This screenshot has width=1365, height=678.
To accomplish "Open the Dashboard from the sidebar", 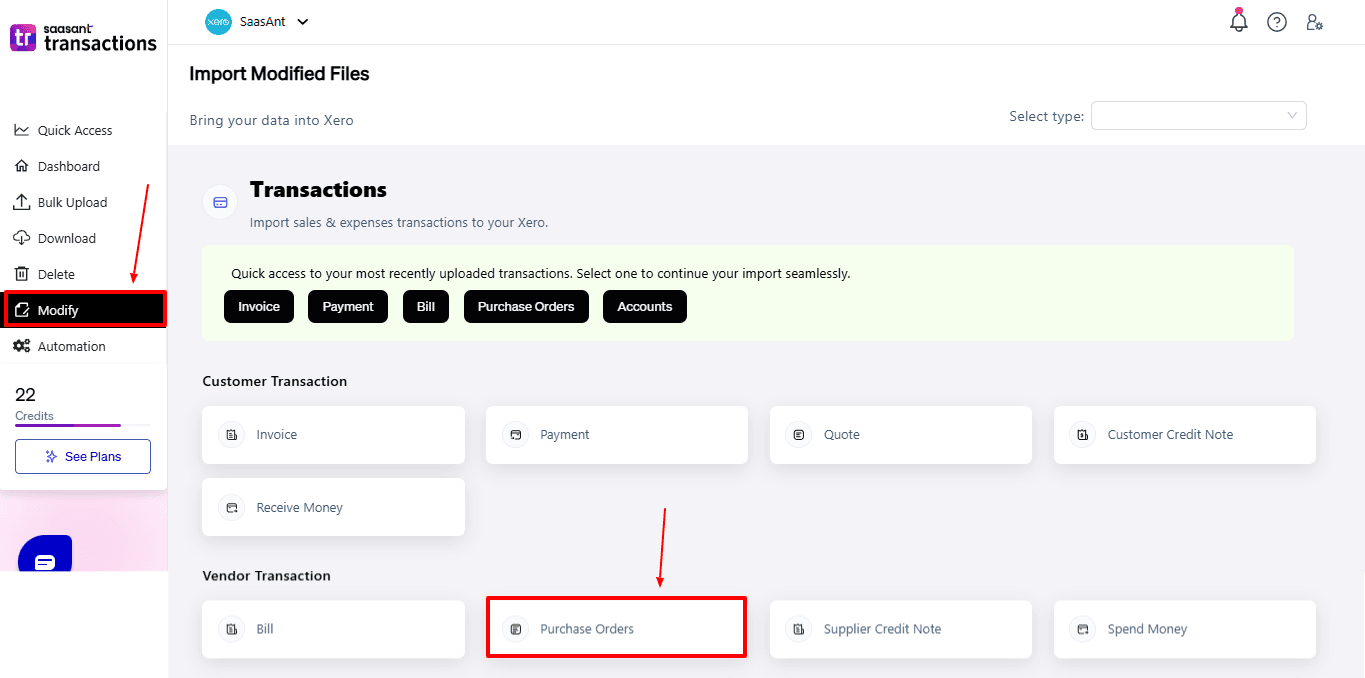I will (x=21, y=166).
